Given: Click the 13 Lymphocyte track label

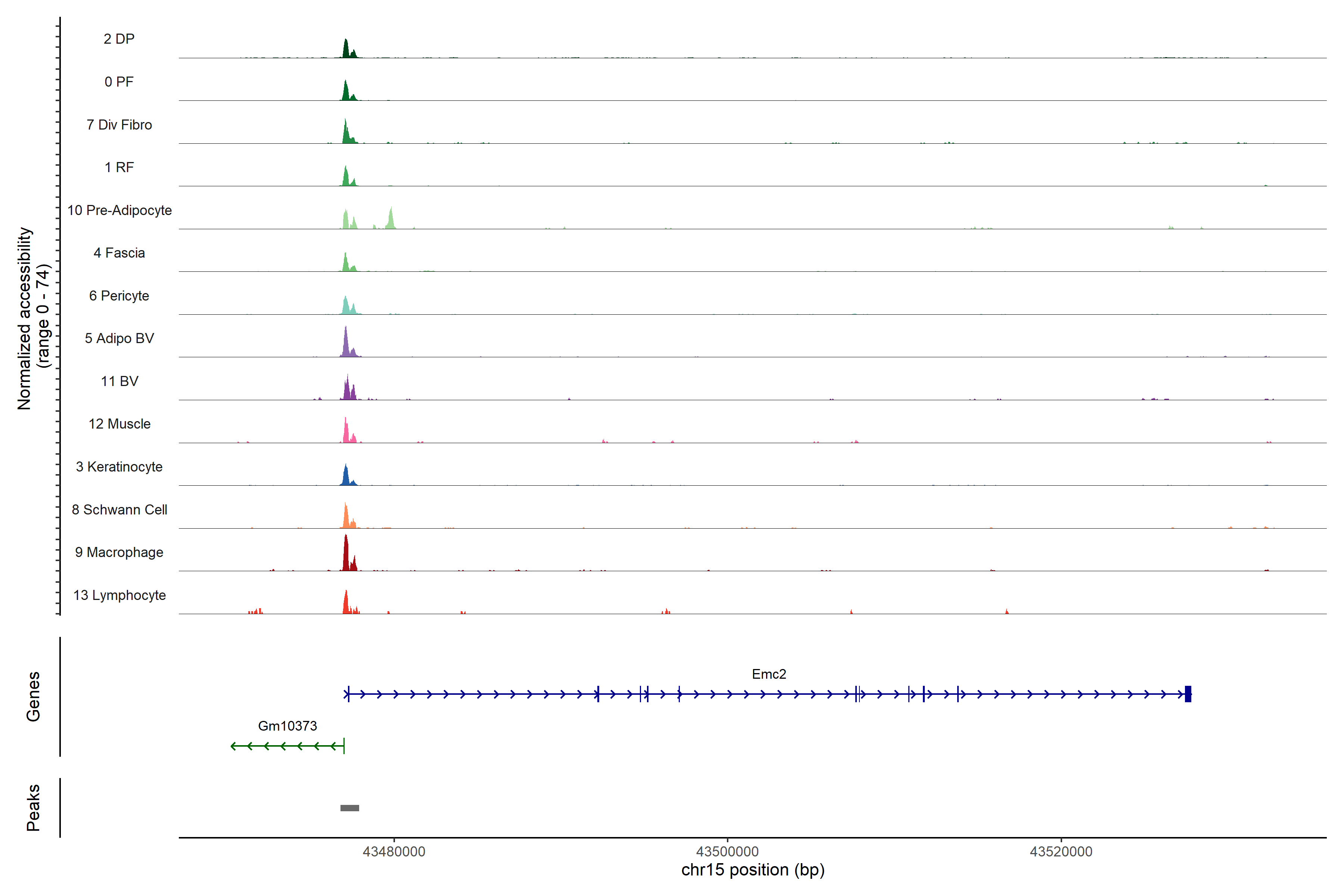Looking at the screenshot, I should (x=119, y=595).
